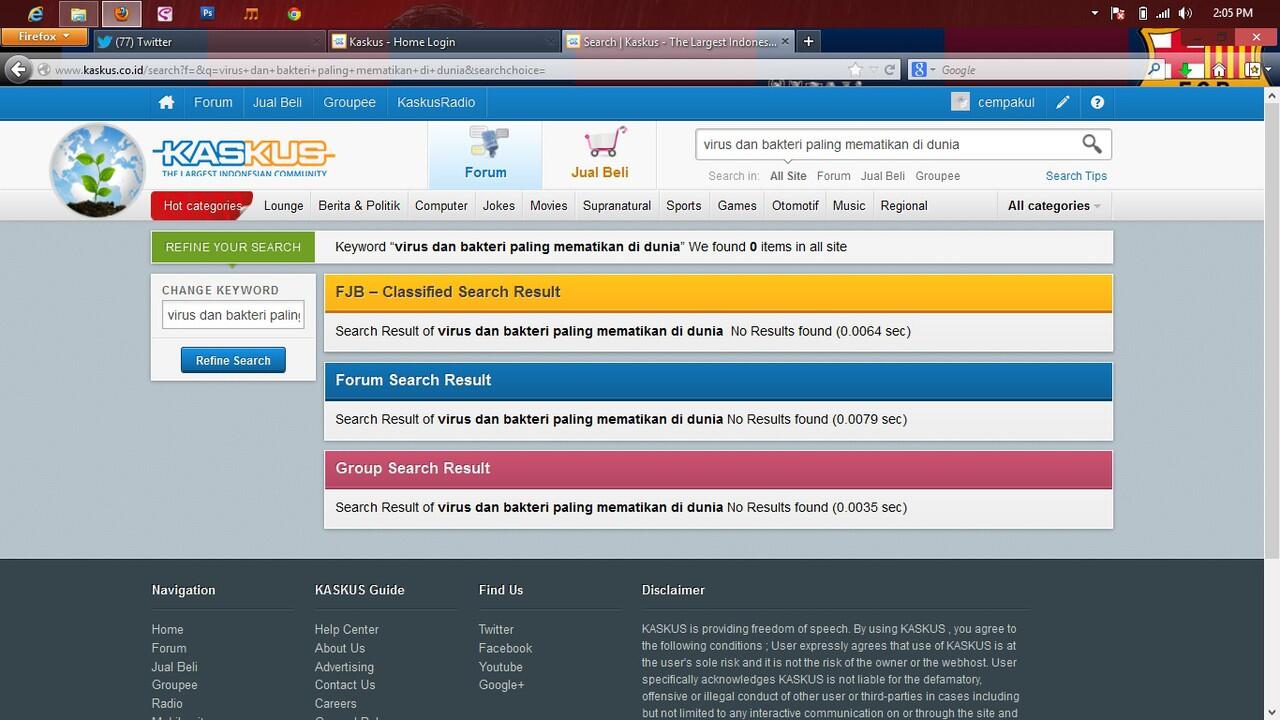Click the Firefox back arrow button
The width and height of the screenshot is (1280, 720).
click(x=18, y=69)
